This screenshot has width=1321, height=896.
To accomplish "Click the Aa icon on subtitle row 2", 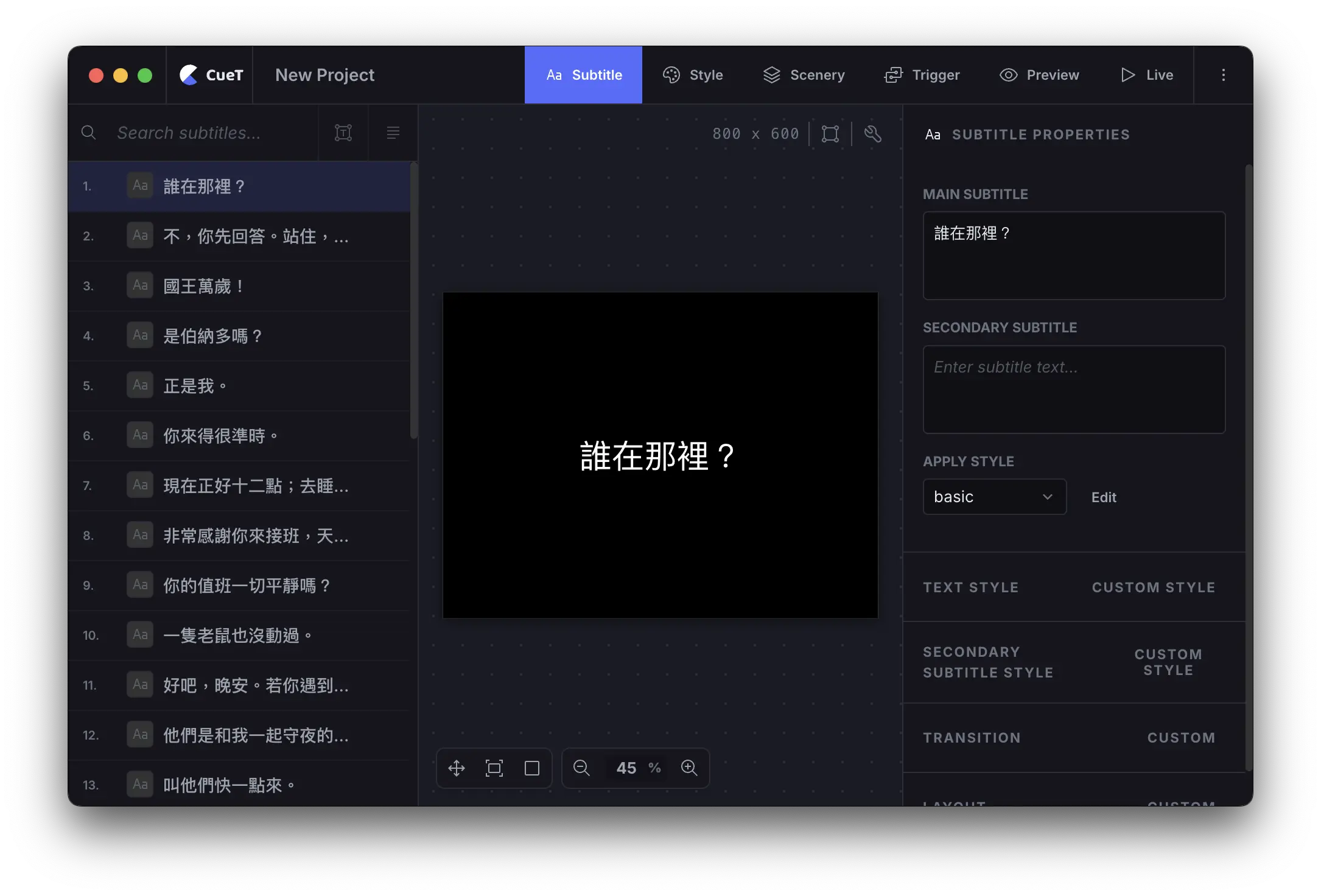I will pyautogui.click(x=140, y=236).
